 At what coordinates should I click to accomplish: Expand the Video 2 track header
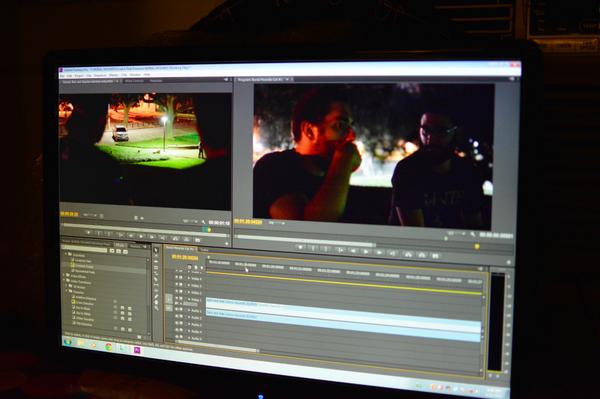click(188, 292)
